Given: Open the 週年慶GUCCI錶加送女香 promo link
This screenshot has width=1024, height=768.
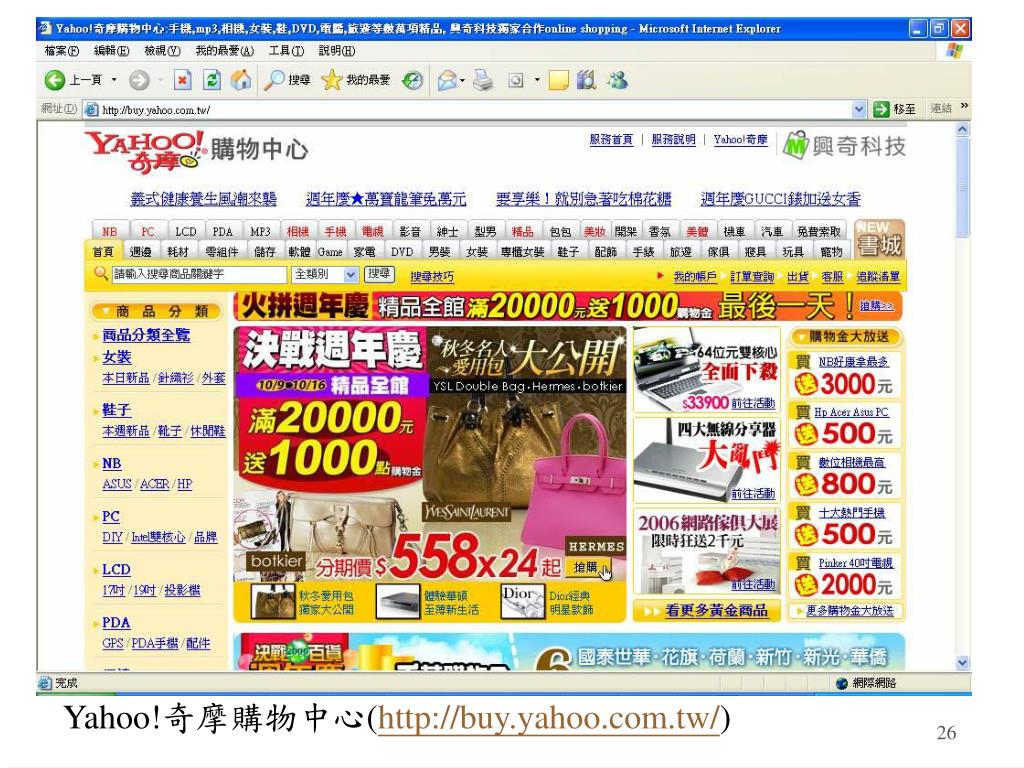Looking at the screenshot, I should 780,199.
